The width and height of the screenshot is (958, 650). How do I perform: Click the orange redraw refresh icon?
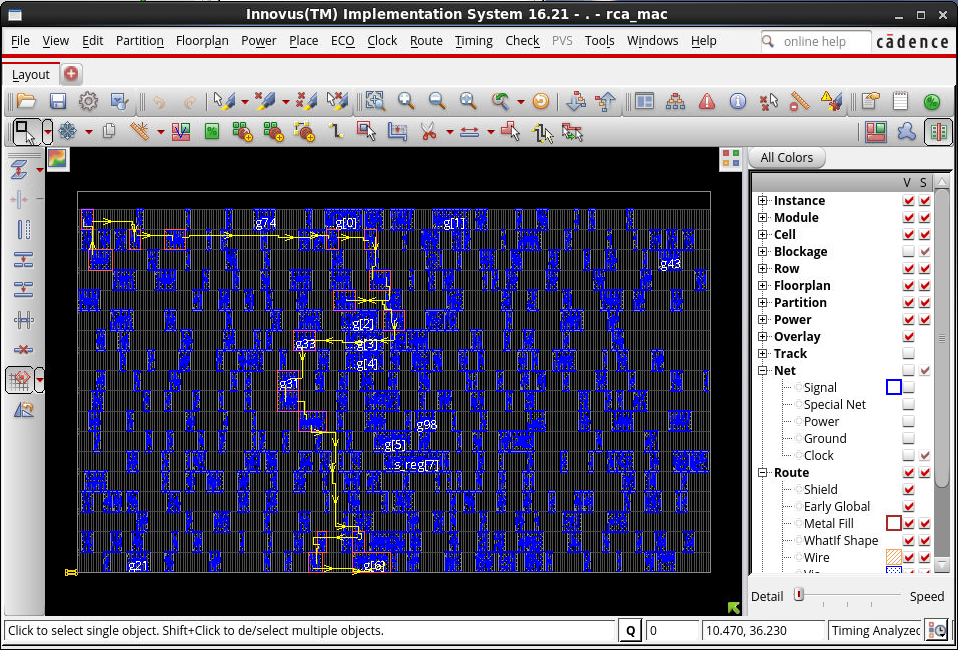click(x=541, y=101)
